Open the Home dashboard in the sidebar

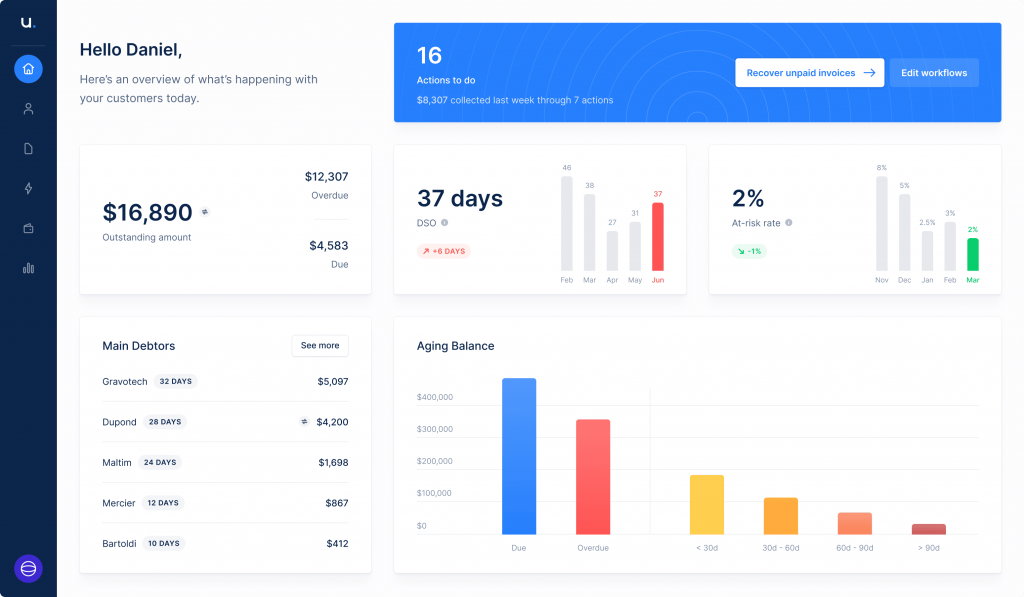(28, 69)
